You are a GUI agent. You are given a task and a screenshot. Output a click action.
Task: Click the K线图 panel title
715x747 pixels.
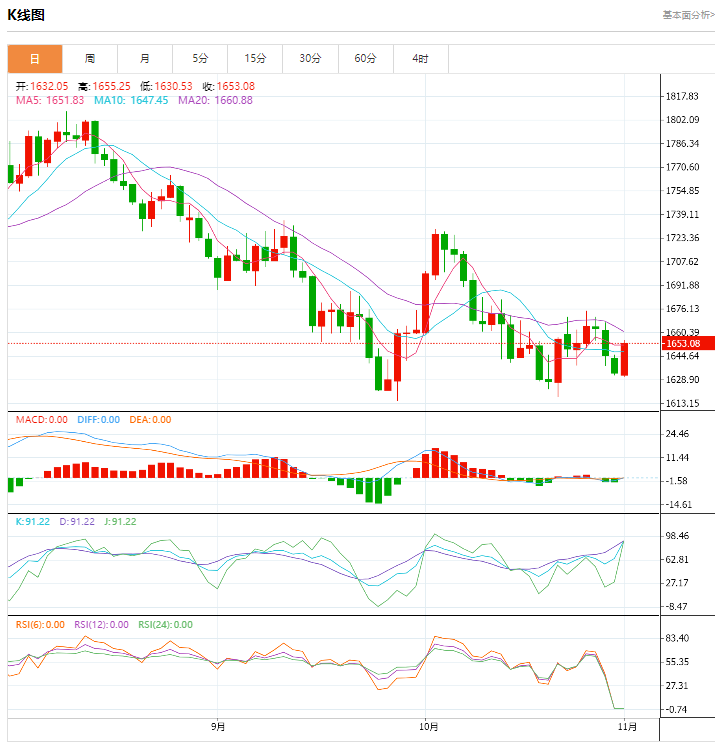pos(26,15)
